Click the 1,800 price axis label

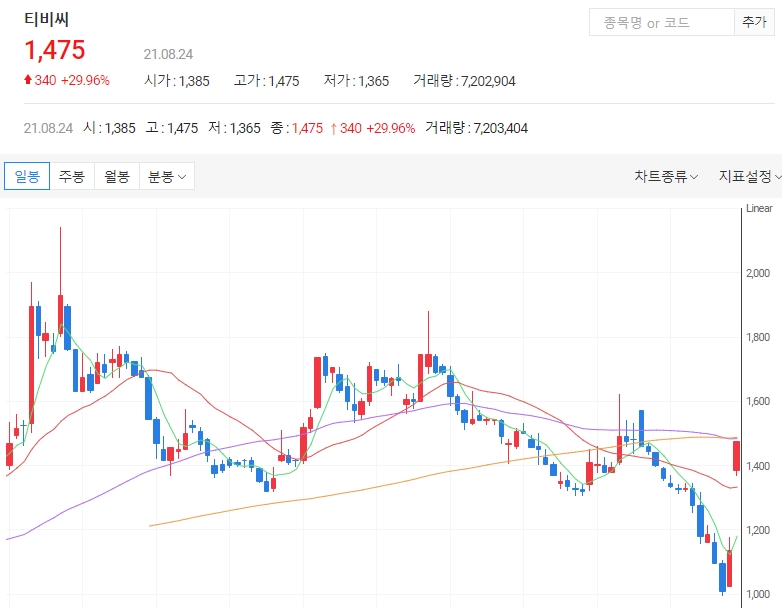(x=758, y=337)
